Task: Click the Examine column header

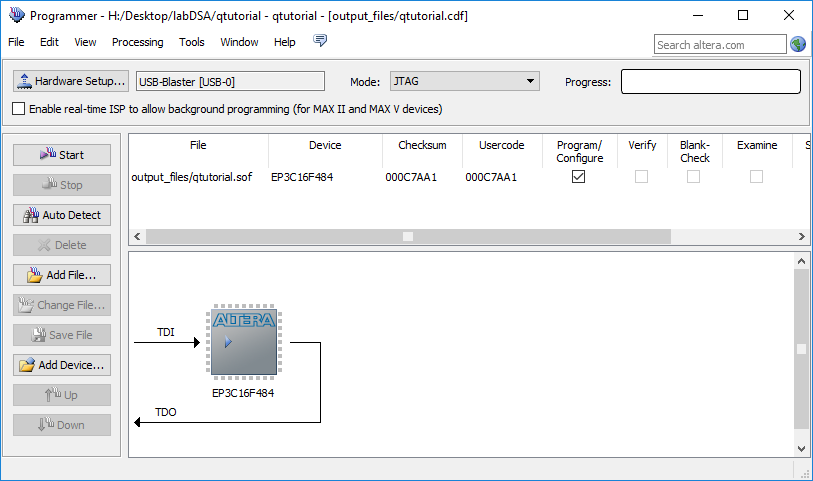Action: coord(757,145)
